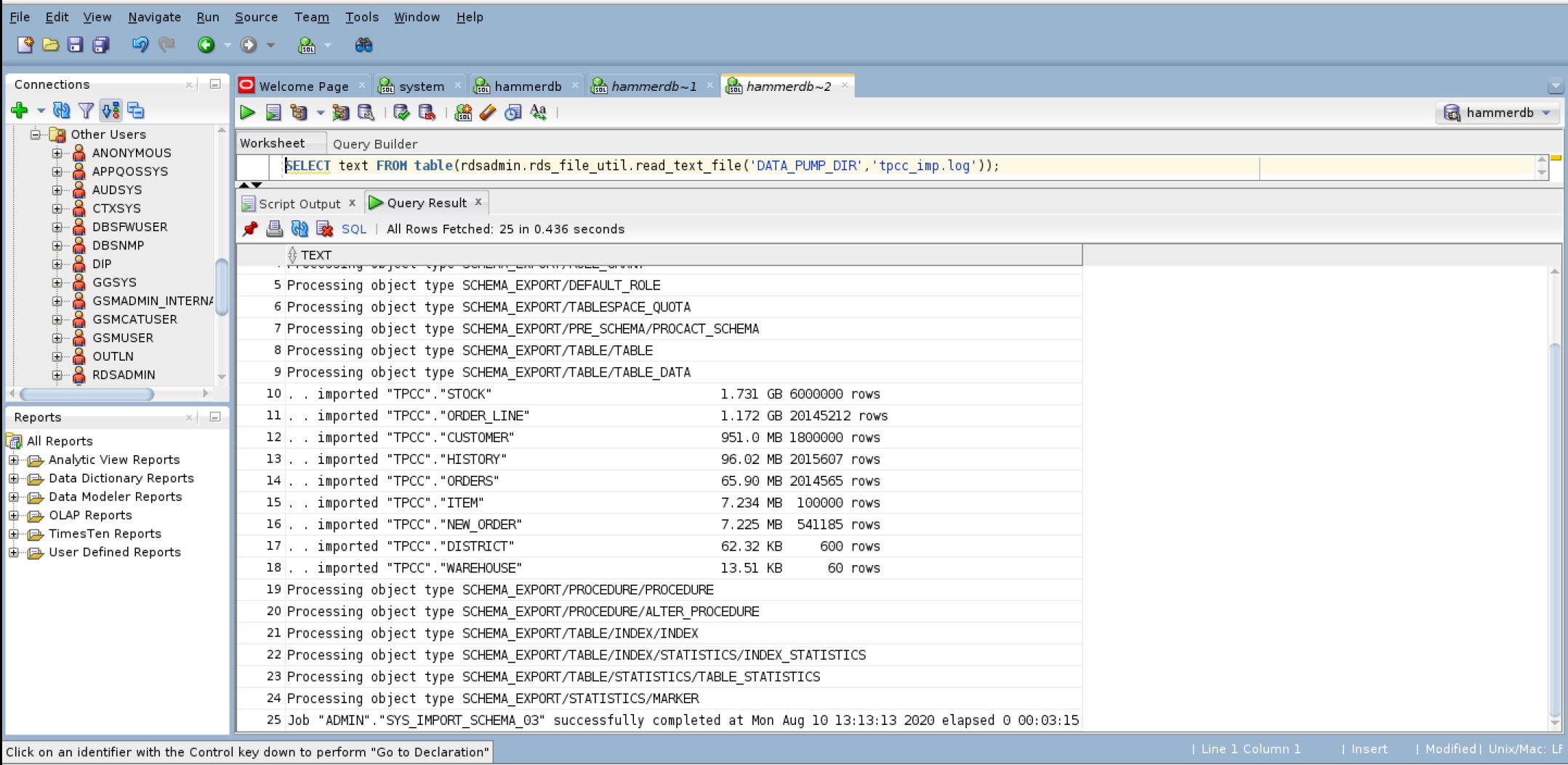Clear the worksheet with the eraser icon
This screenshot has height=765, width=1568.
click(x=488, y=113)
